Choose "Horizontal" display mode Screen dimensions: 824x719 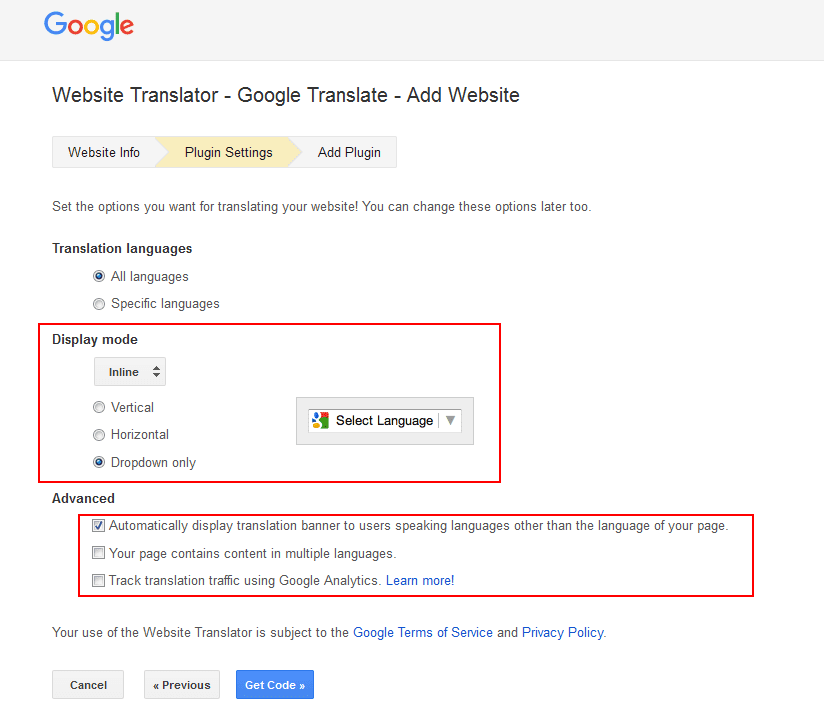click(99, 435)
